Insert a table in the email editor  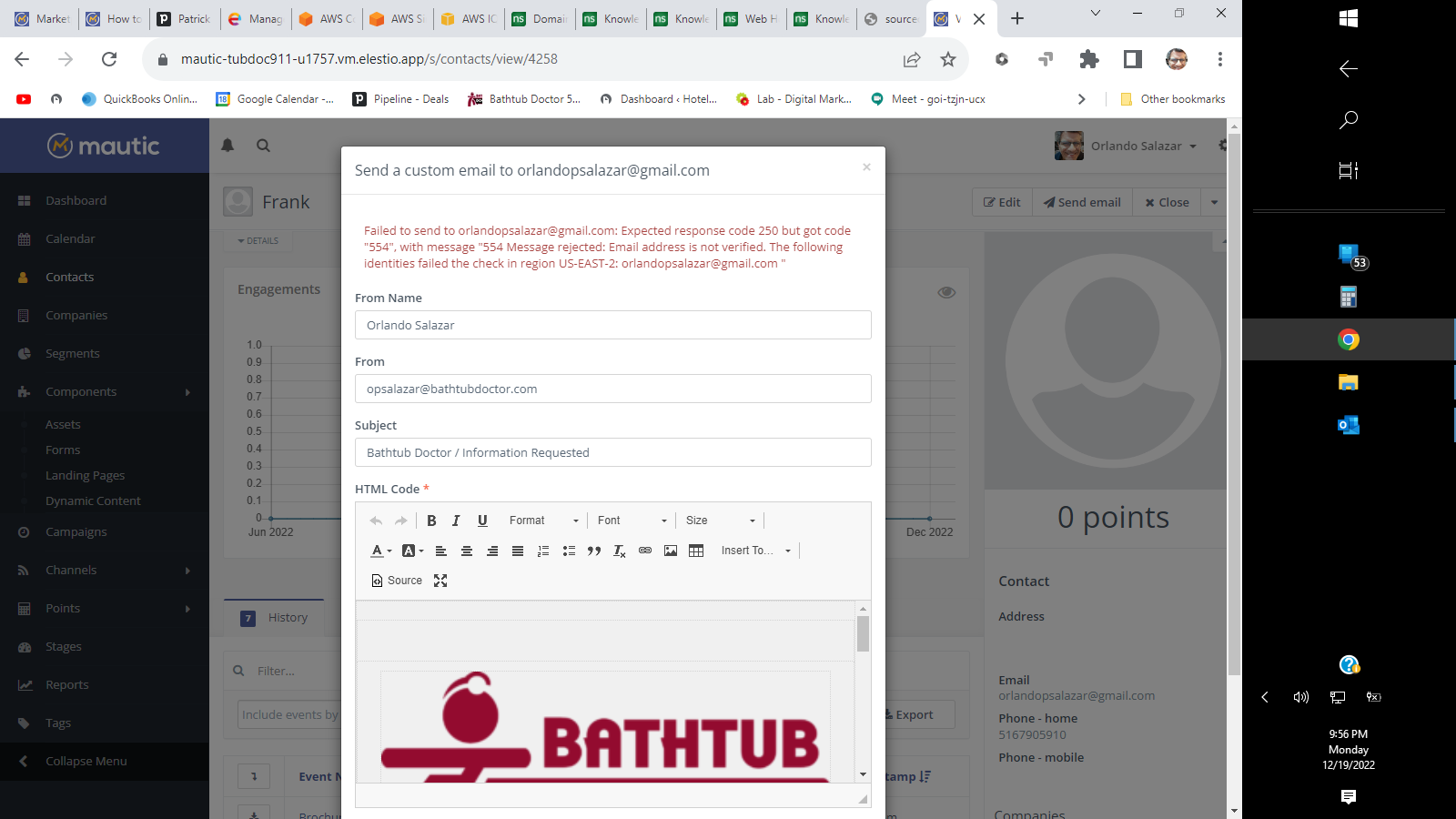pos(696,551)
